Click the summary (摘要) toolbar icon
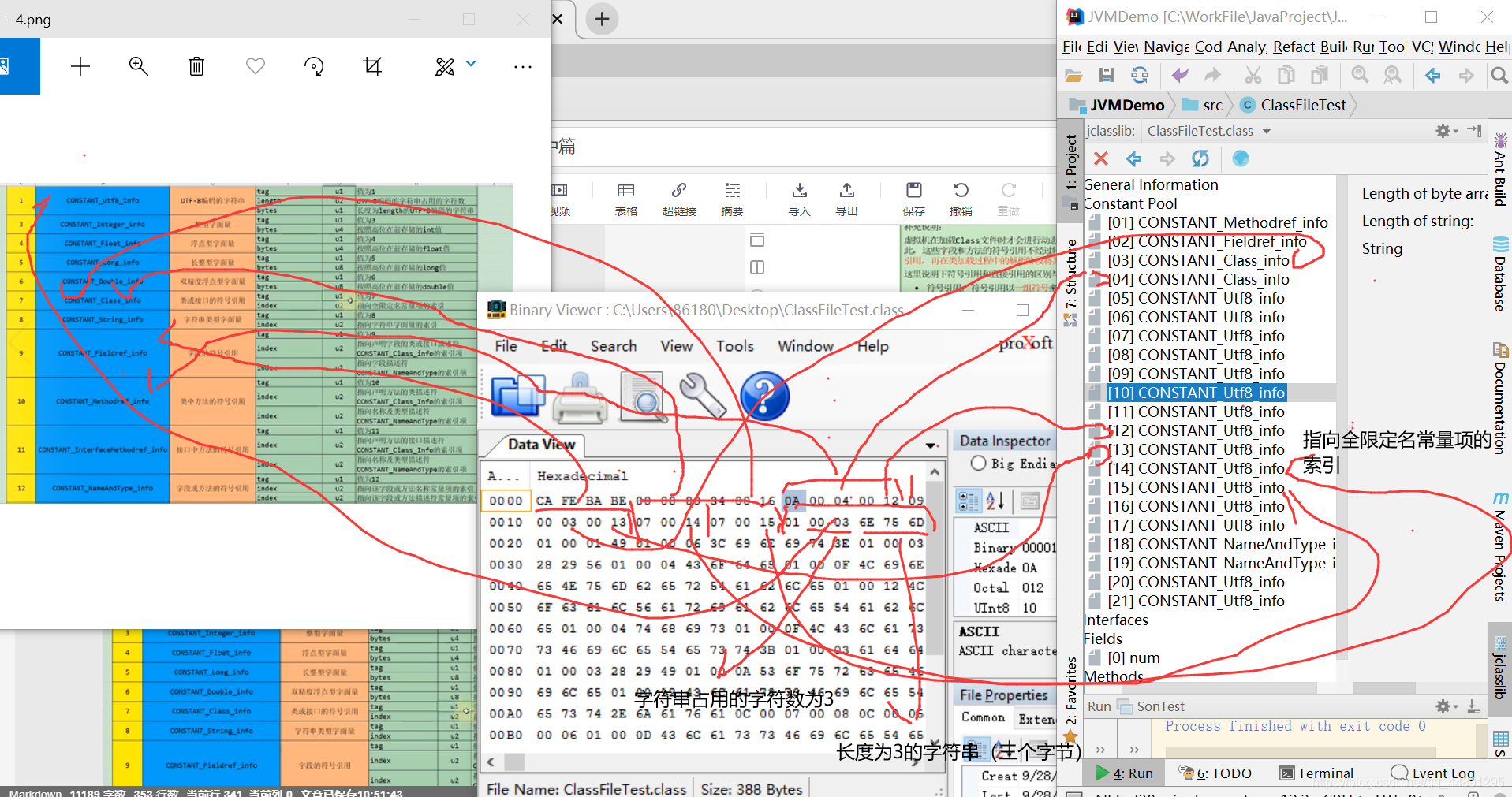Screen dimensions: 1512x797 click(733, 199)
